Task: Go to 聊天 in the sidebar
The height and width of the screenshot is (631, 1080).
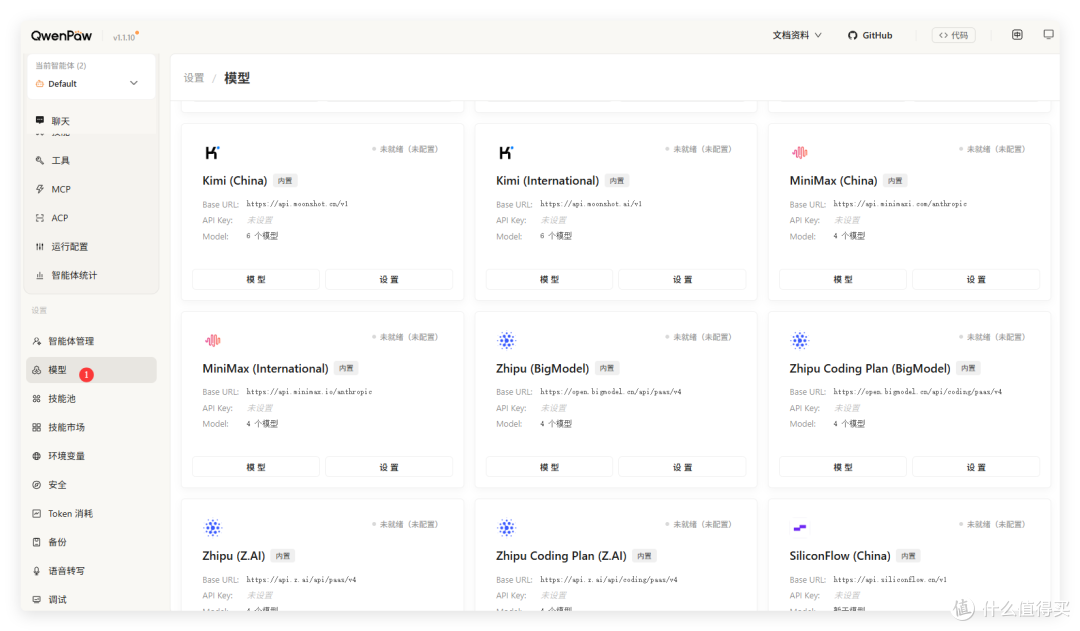Action: pos(61,121)
